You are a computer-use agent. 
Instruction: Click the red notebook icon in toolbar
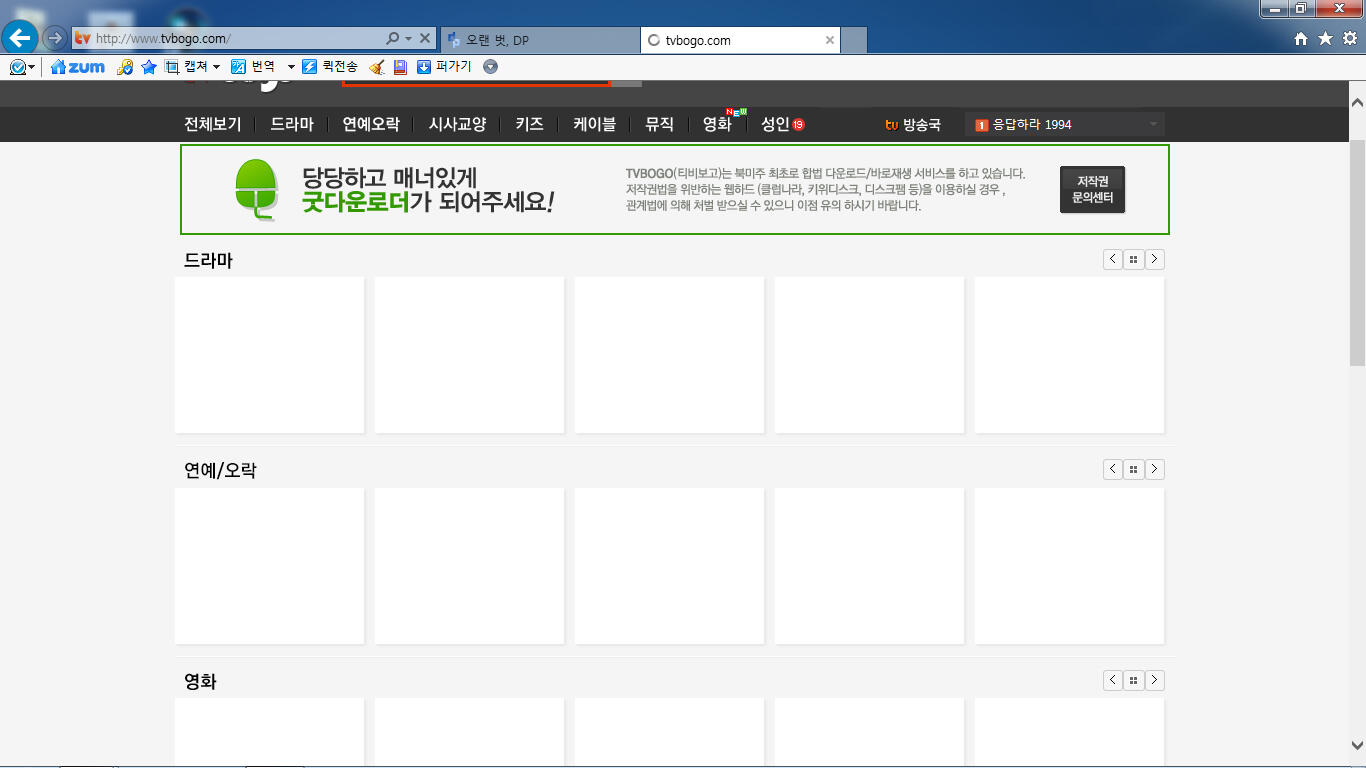click(x=400, y=67)
